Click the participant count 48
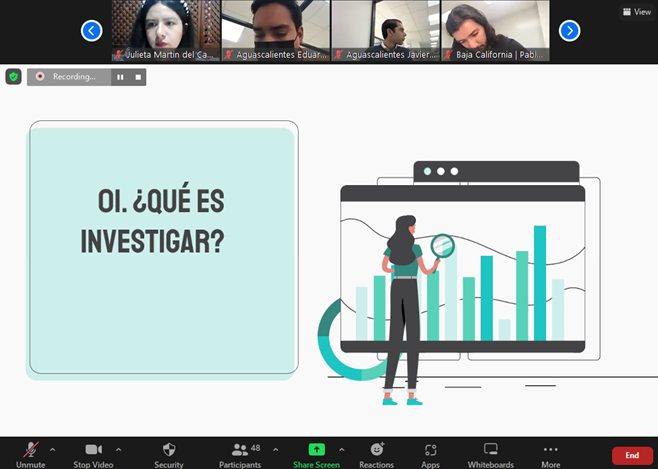This screenshot has height=469, width=658. [256, 448]
